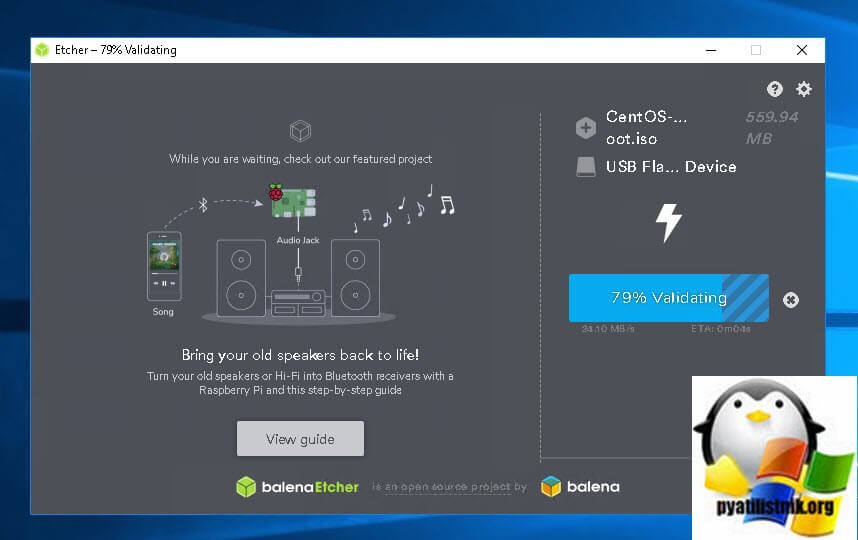Click the lightning bolt flash icon
This screenshot has width=858, height=540.
[668, 222]
